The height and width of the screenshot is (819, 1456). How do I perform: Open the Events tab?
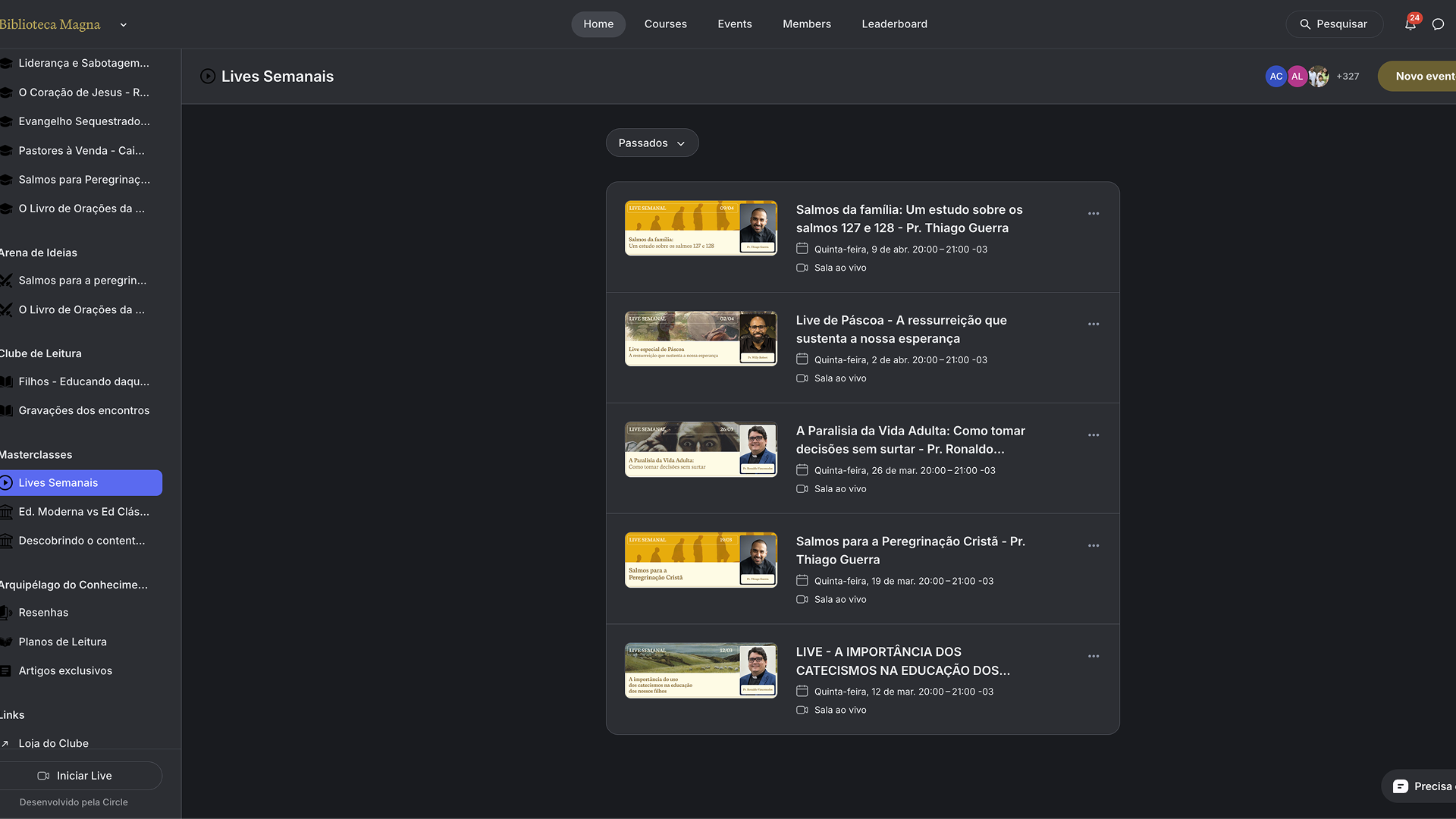pos(735,24)
